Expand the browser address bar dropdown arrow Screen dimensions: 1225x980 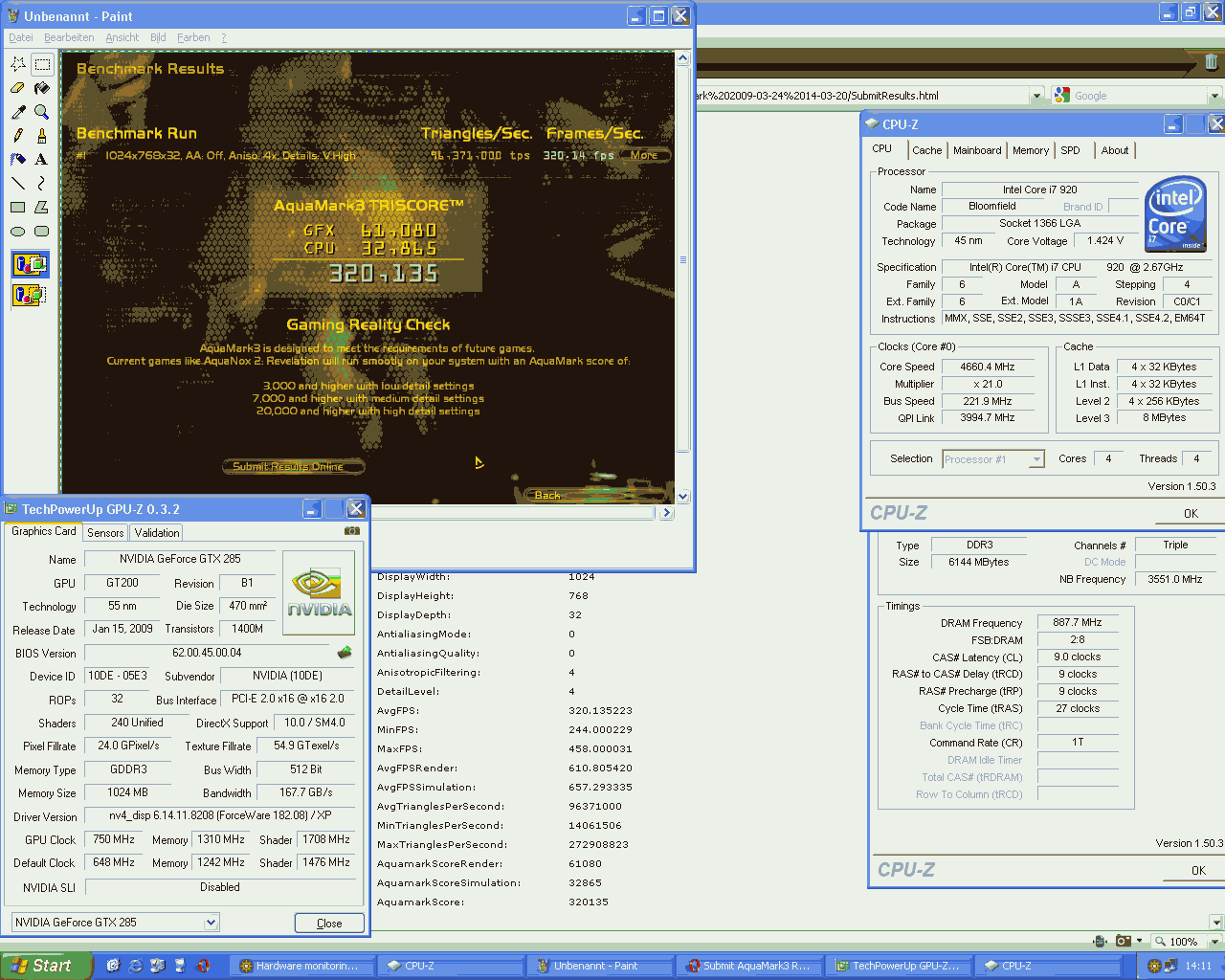[x=1036, y=96]
